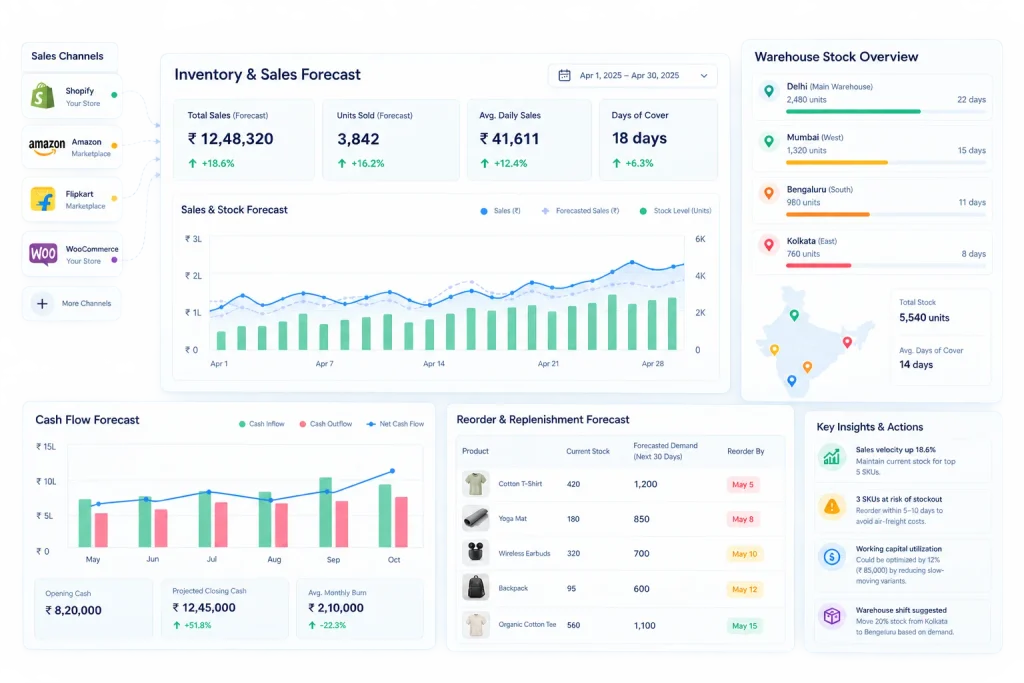Toggle the Net Cash Flow legend
The width and height of the screenshot is (1024, 683).
point(396,424)
